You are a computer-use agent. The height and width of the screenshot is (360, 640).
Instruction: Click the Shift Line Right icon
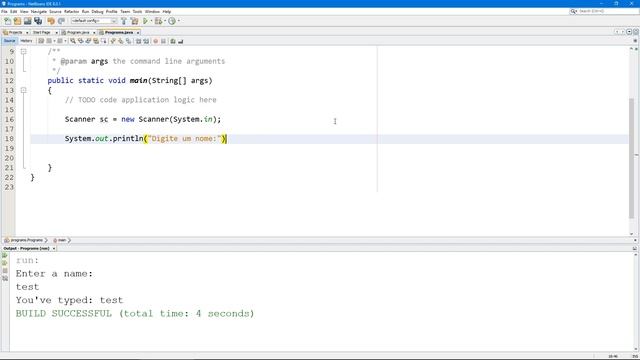click(x=146, y=41)
